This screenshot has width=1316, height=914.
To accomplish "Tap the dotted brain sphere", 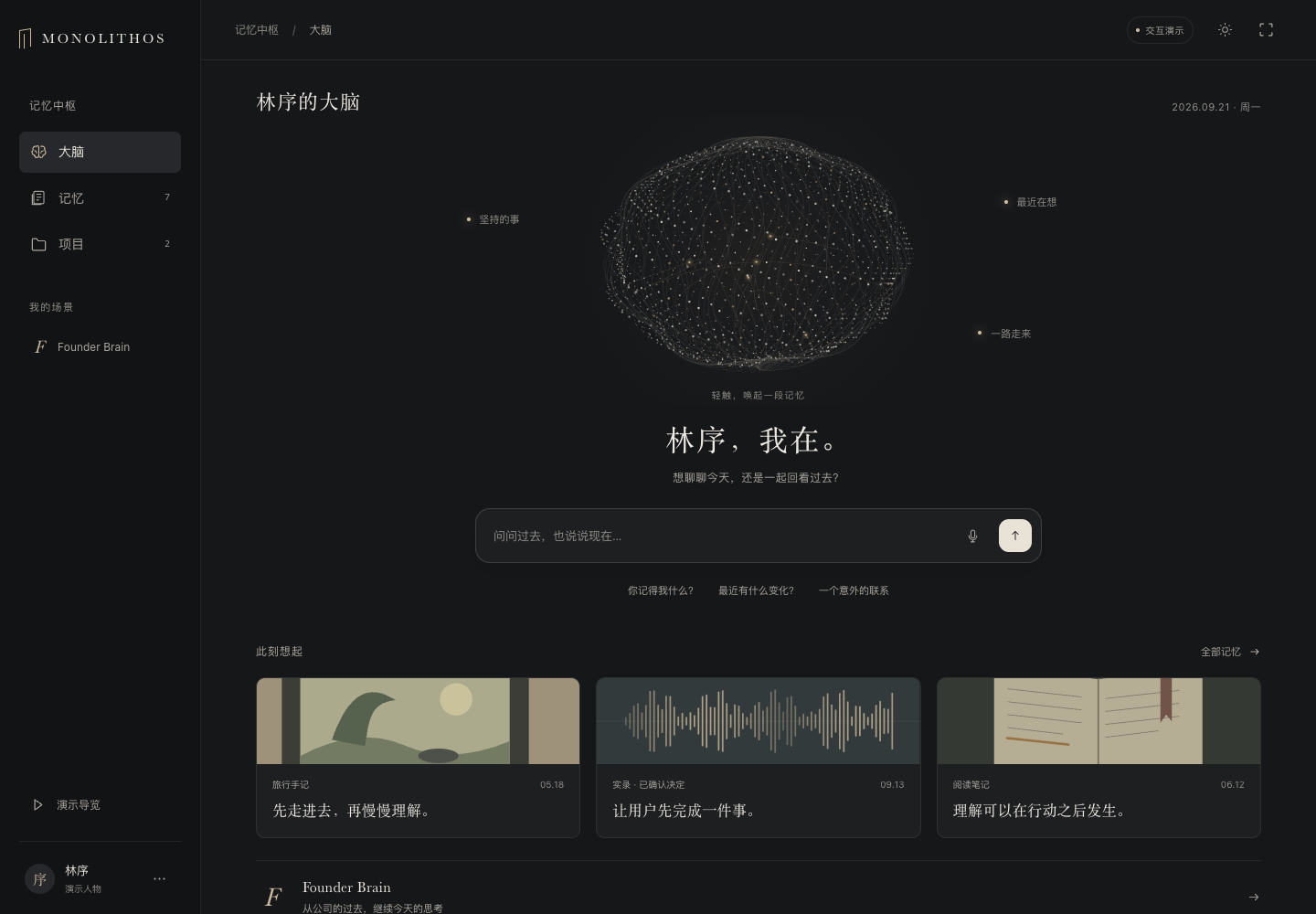I will pyautogui.click(x=757, y=253).
